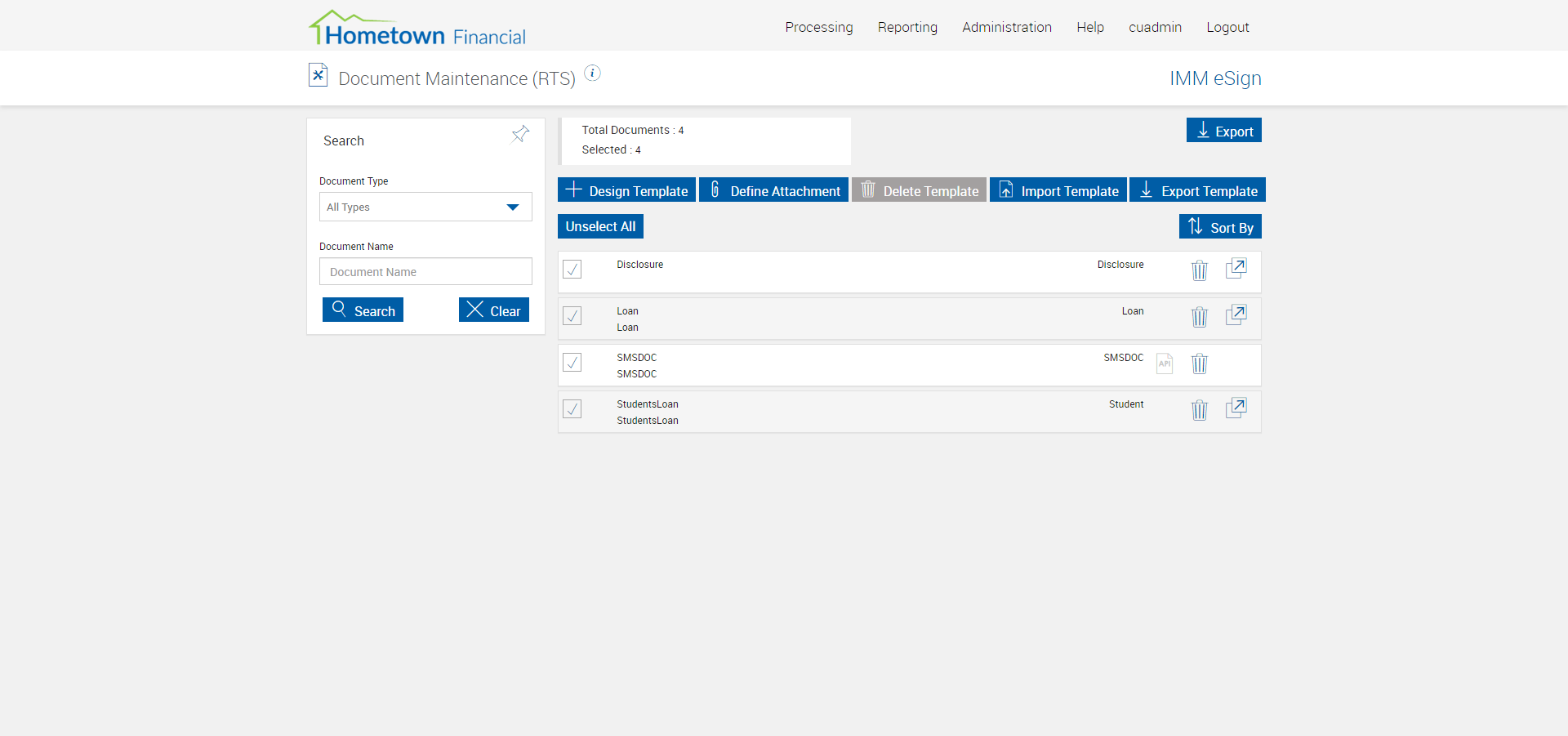Click the cuadmin user menu
Screen dimensions: 1568x736
1155,27
